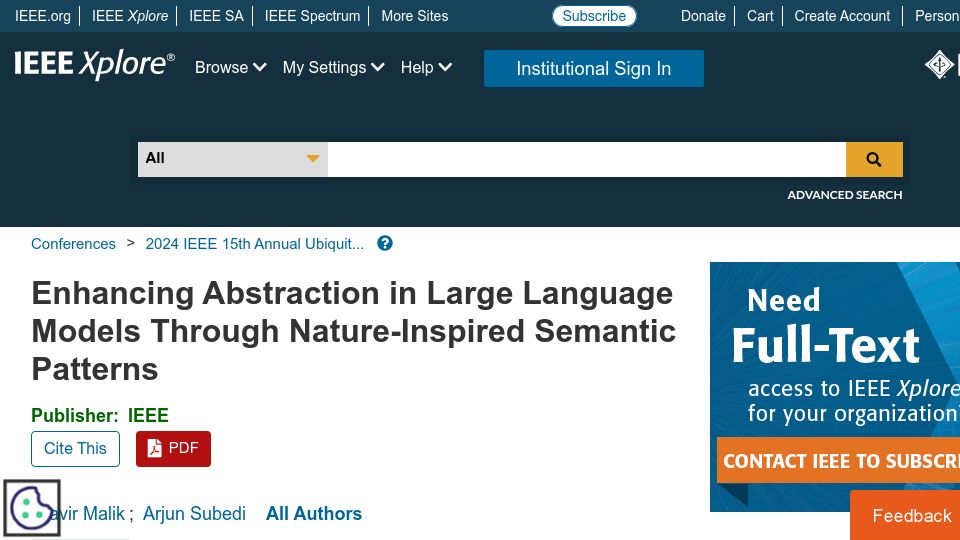960x540 pixels.
Task: Click Institutional Sign In button
Action: [594, 69]
